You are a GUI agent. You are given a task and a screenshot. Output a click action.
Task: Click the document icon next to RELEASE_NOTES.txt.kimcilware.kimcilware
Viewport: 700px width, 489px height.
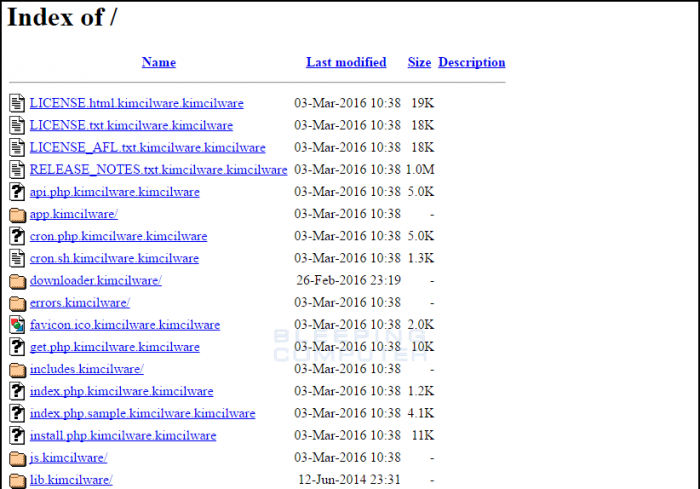coord(17,170)
